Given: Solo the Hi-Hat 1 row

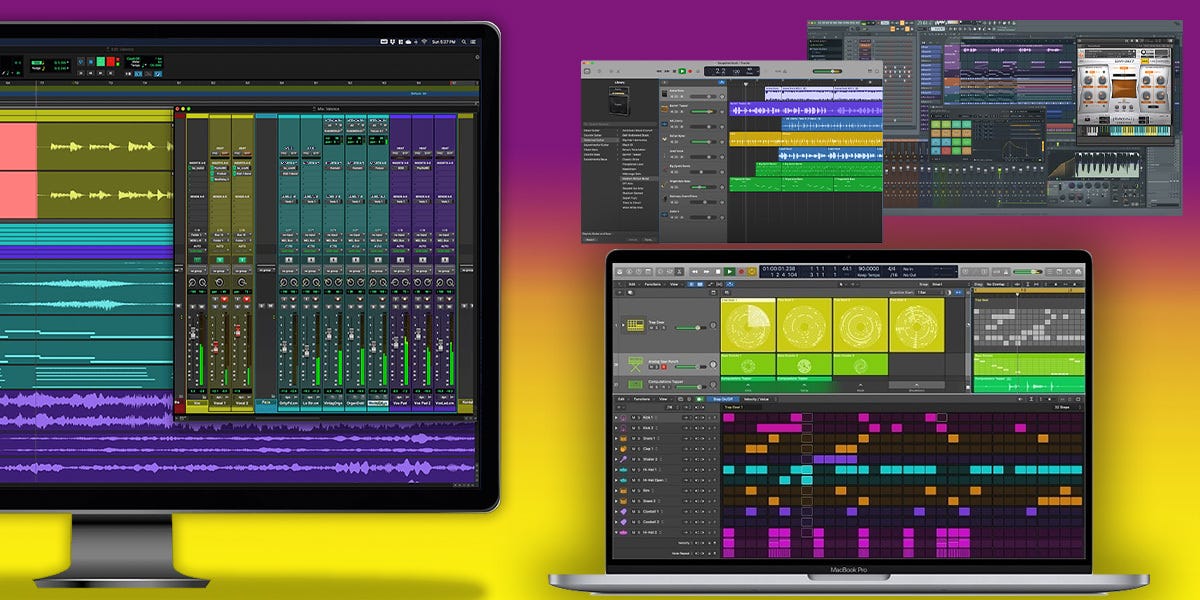Looking at the screenshot, I should pos(637,471).
